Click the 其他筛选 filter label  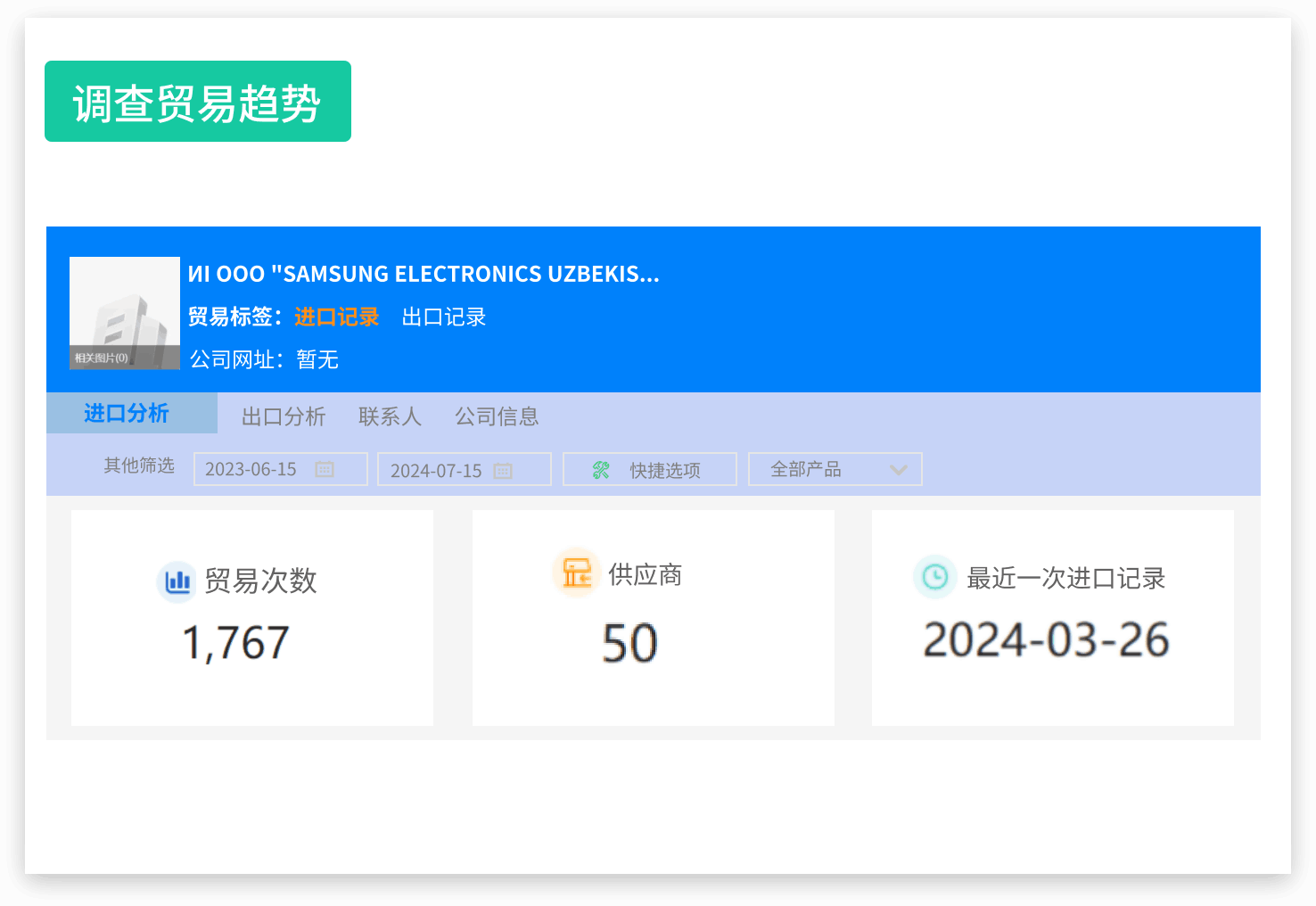pos(139,465)
